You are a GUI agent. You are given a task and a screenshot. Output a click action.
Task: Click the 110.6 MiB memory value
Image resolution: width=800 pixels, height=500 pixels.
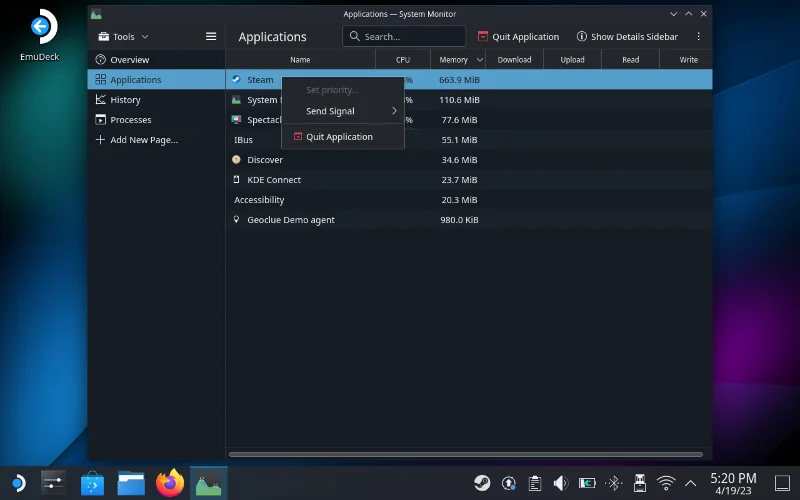pos(459,99)
